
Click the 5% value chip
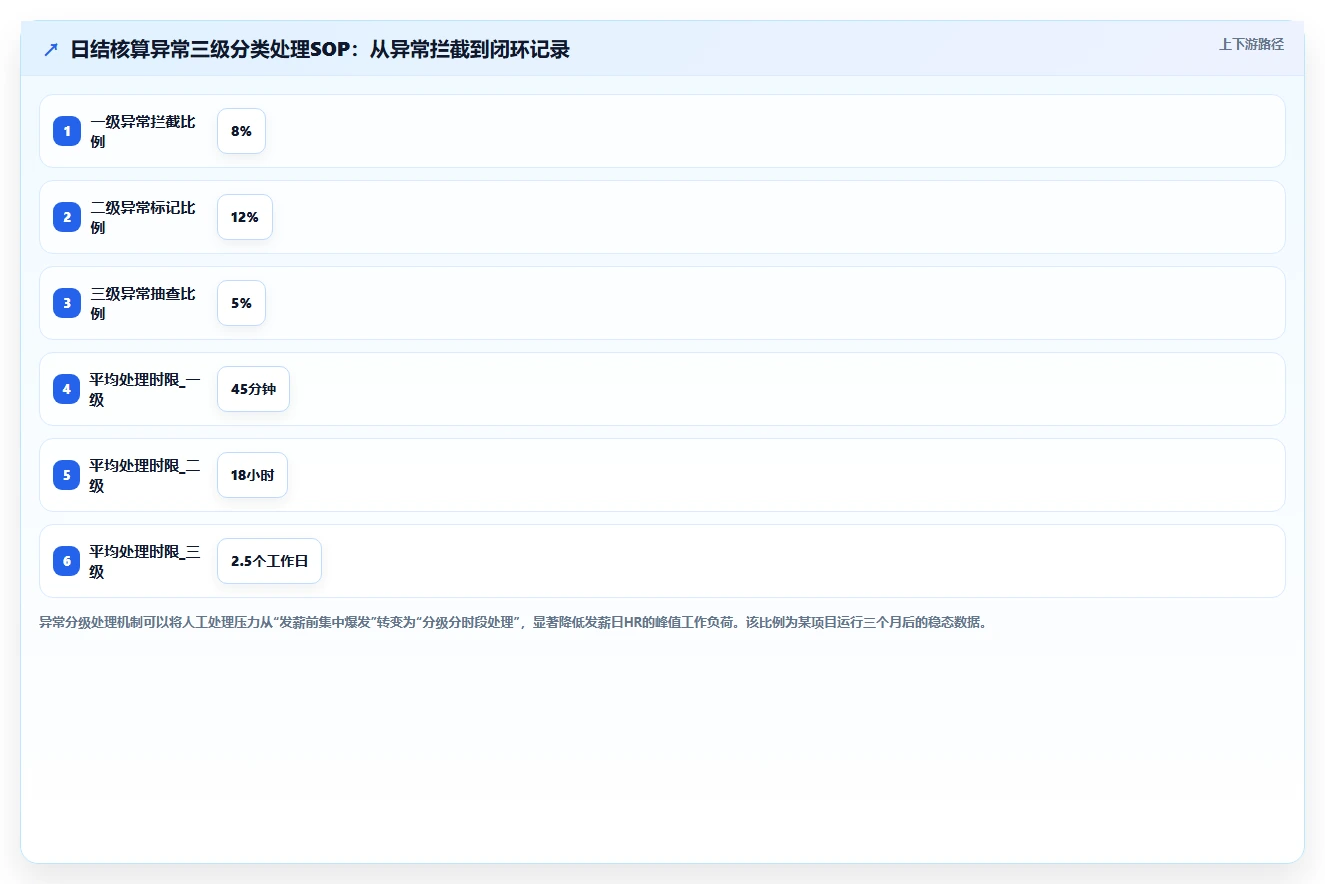point(241,303)
